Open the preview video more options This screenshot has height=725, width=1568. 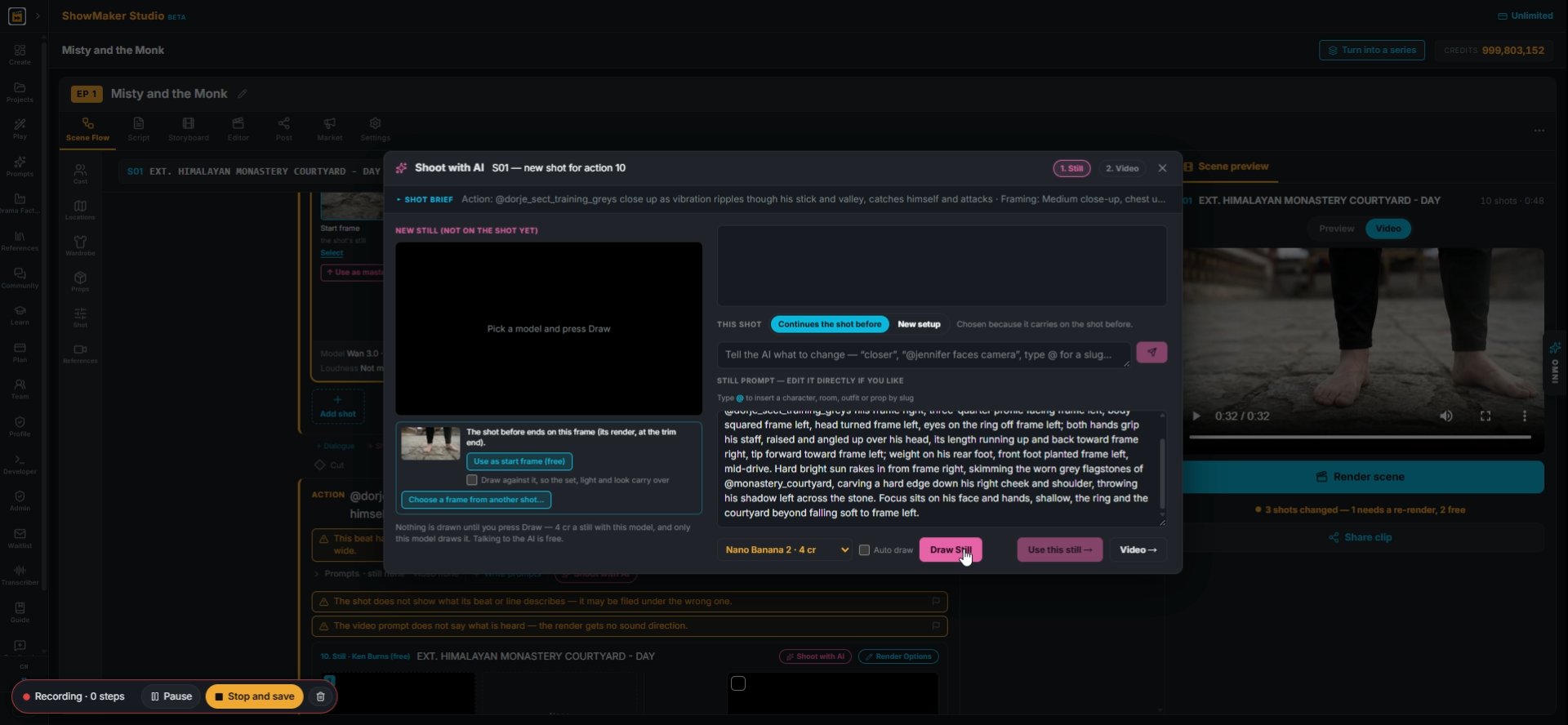point(1524,416)
